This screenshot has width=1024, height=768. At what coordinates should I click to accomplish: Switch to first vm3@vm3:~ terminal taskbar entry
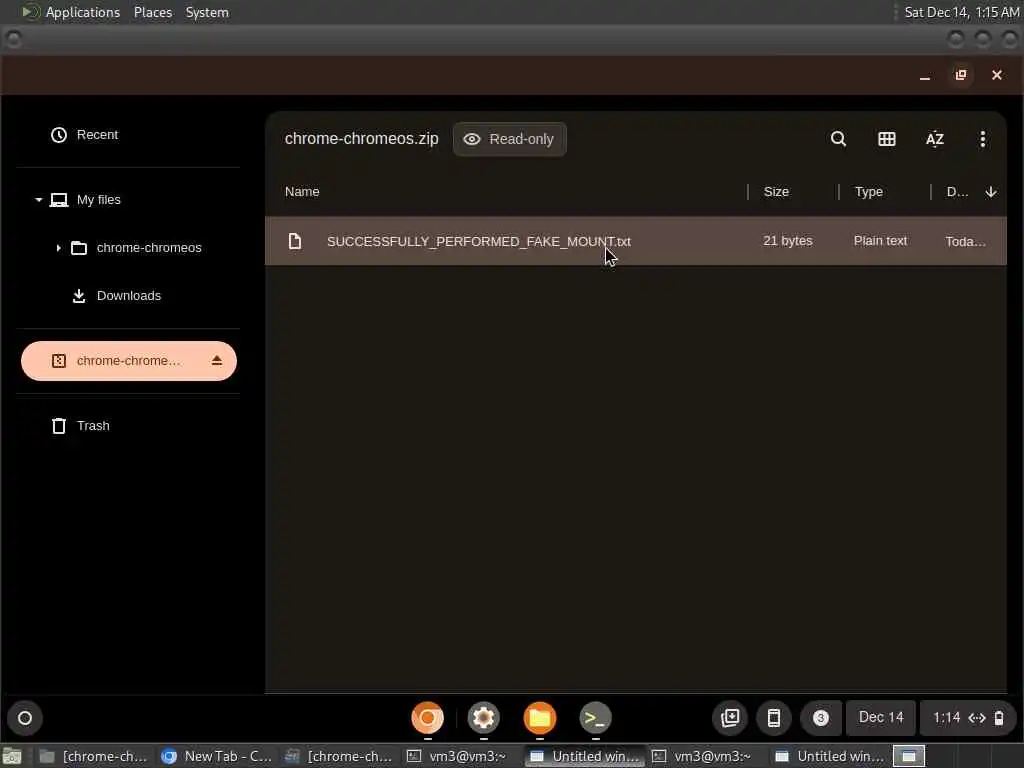point(458,756)
